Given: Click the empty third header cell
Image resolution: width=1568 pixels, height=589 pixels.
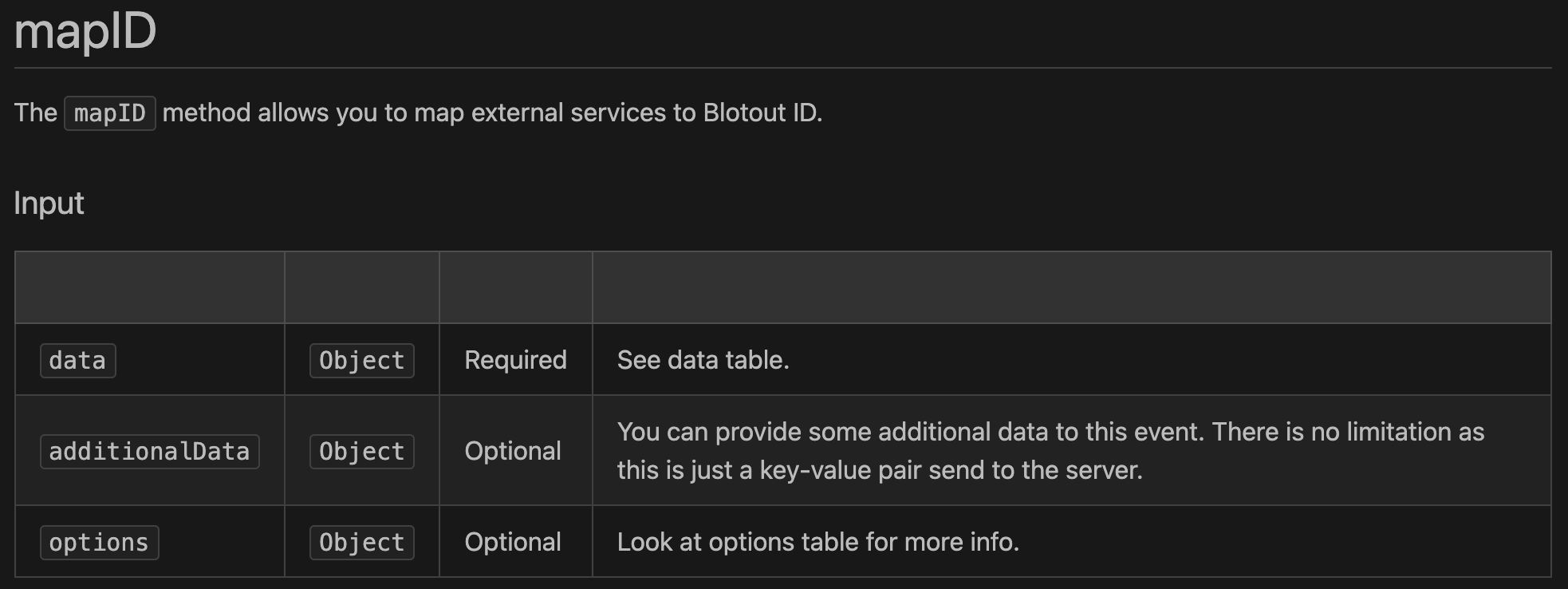Looking at the screenshot, I should click(x=516, y=287).
